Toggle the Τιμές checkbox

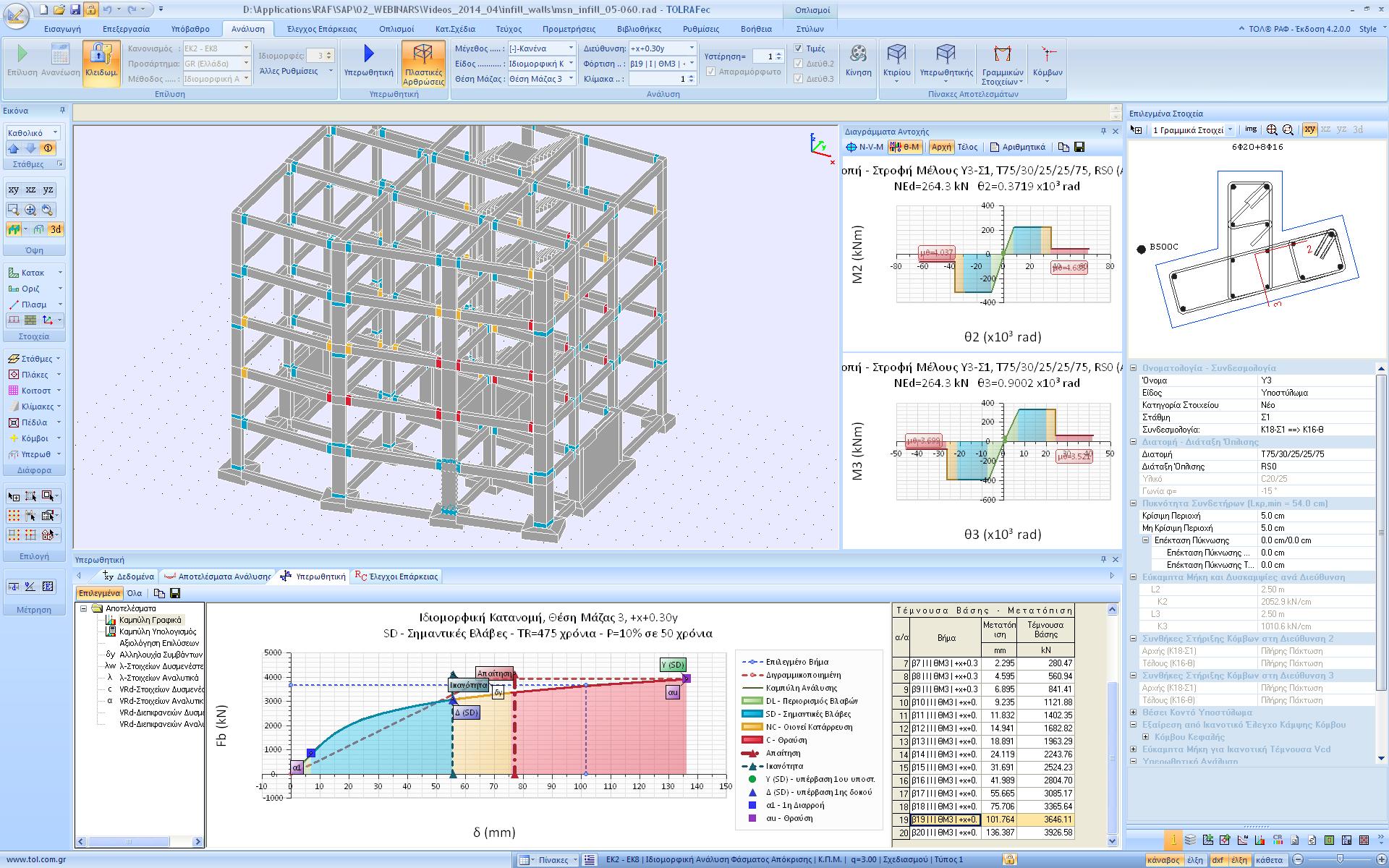pos(799,48)
